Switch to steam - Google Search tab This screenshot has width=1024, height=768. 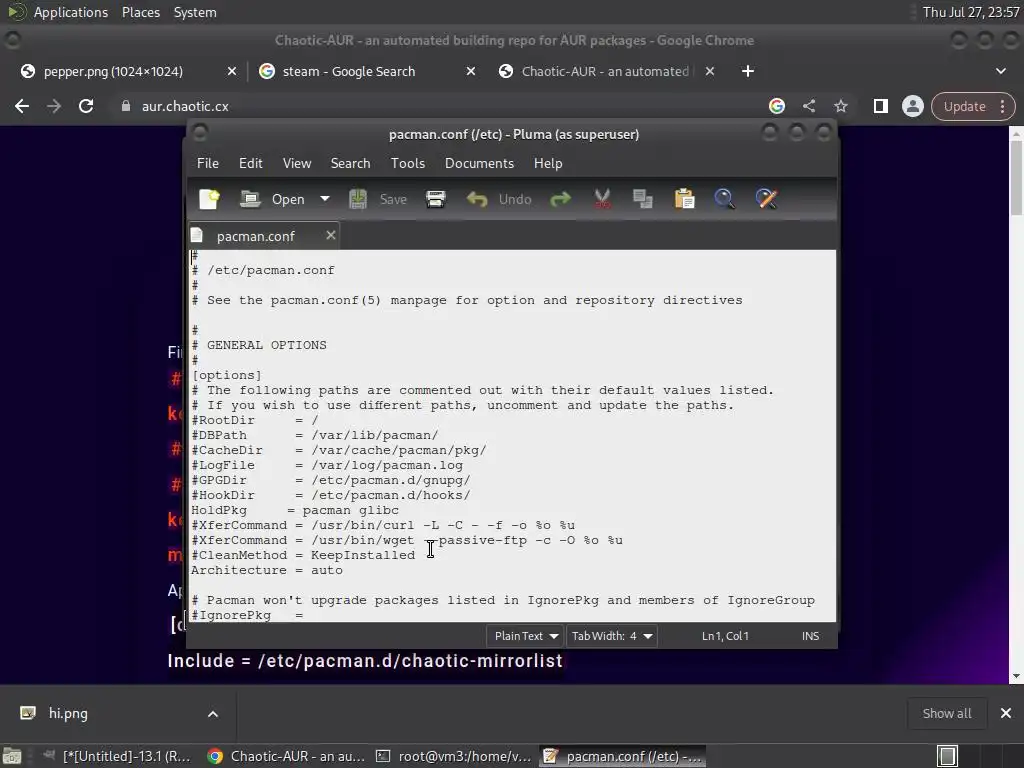point(366,71)
